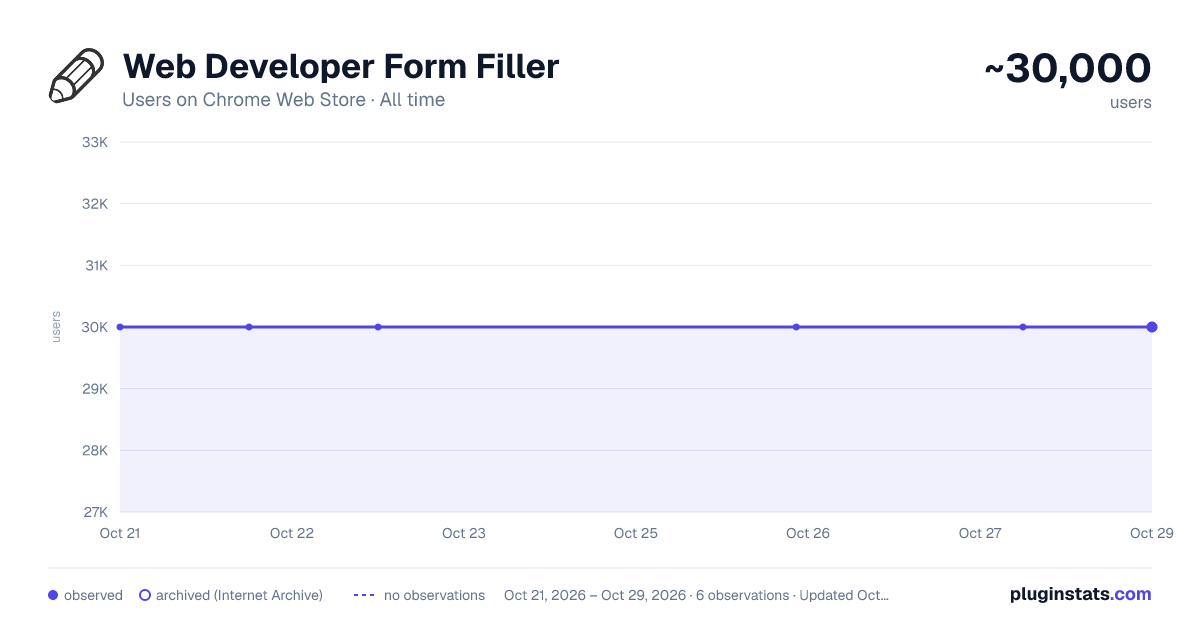Select the data point just before Oct 26
1200x630 pixels.
(x=796, y=327)
